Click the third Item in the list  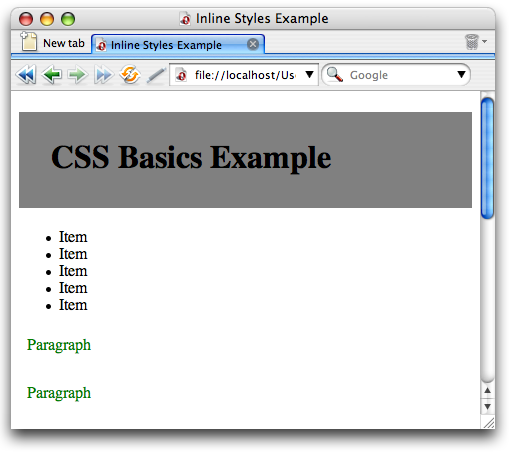(x=73, y=271)
